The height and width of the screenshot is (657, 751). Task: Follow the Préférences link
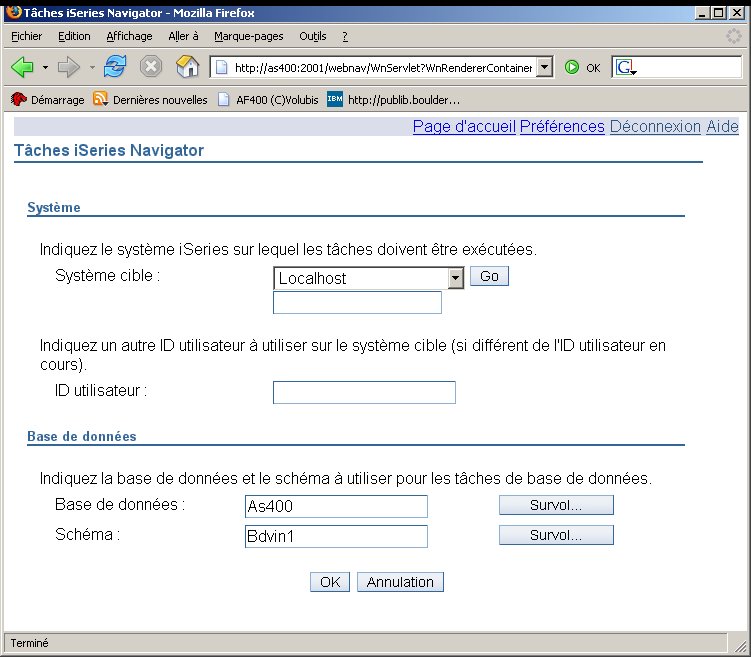point(562,126)
